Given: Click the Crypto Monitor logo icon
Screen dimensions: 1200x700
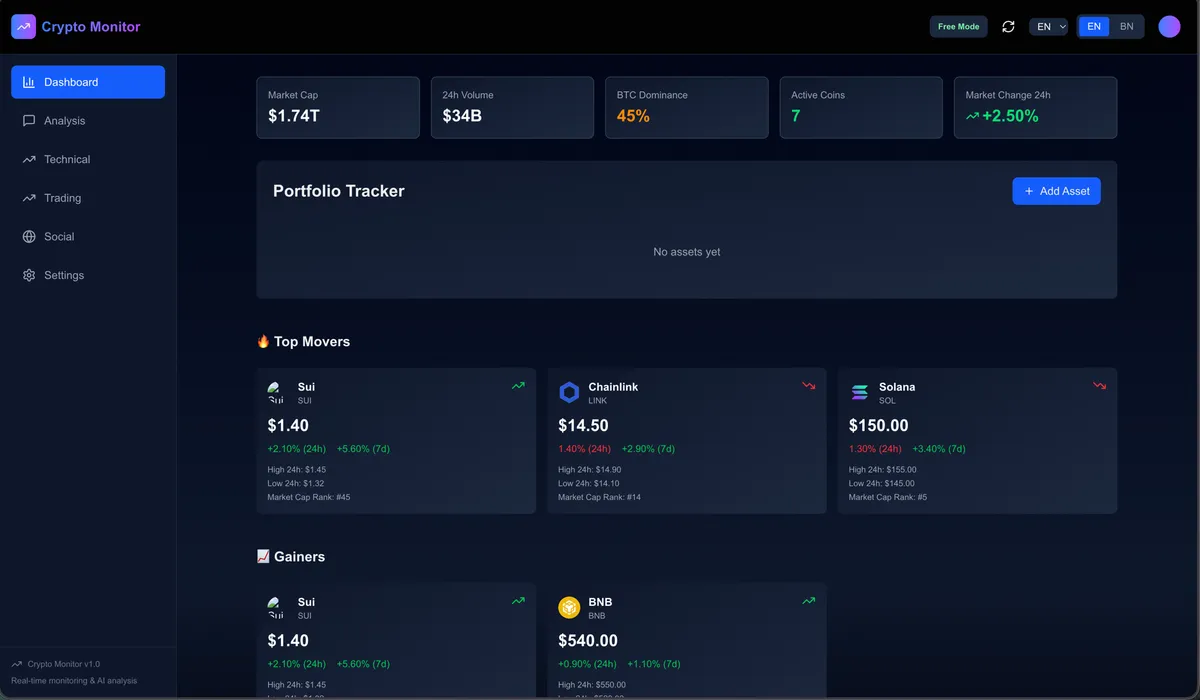Looking at the screenshot, I should pos(23,27).
